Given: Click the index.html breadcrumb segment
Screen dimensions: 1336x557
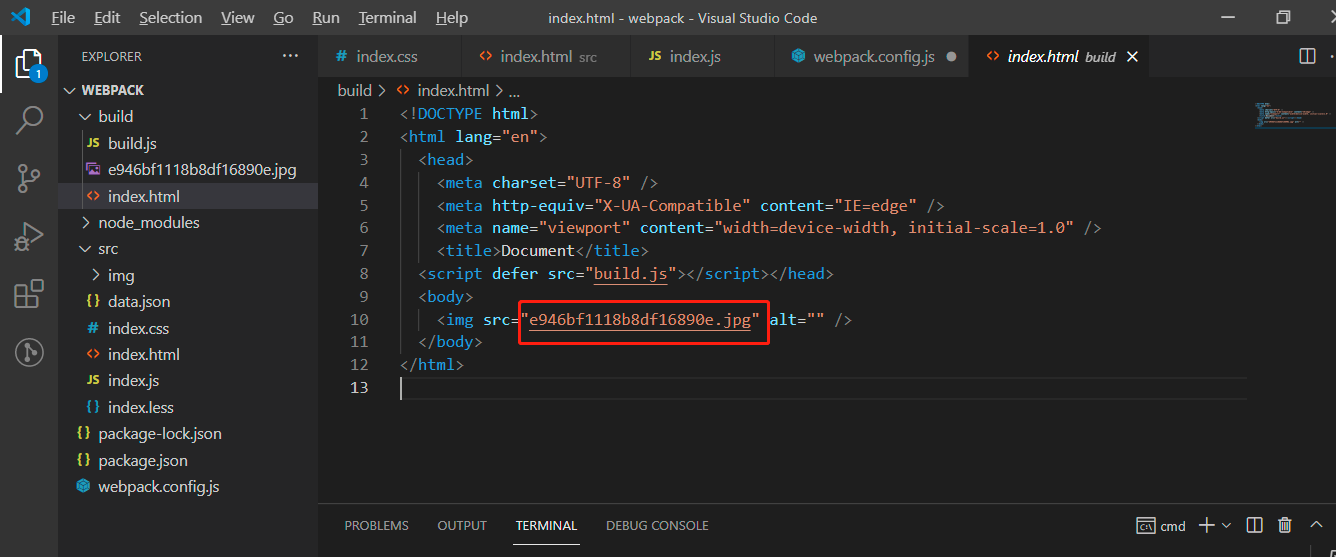Looking at the screenshot, I should click(443, 90).
